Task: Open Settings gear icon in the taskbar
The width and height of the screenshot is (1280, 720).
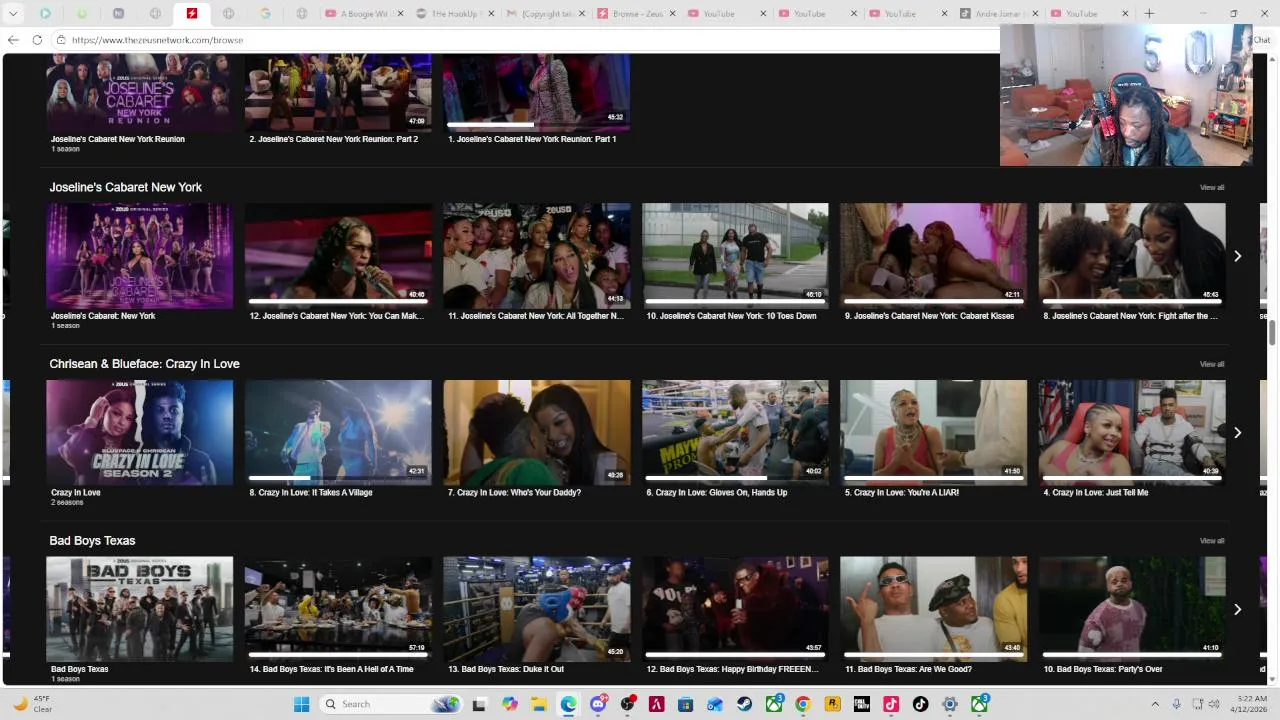Action: [949, 704]
